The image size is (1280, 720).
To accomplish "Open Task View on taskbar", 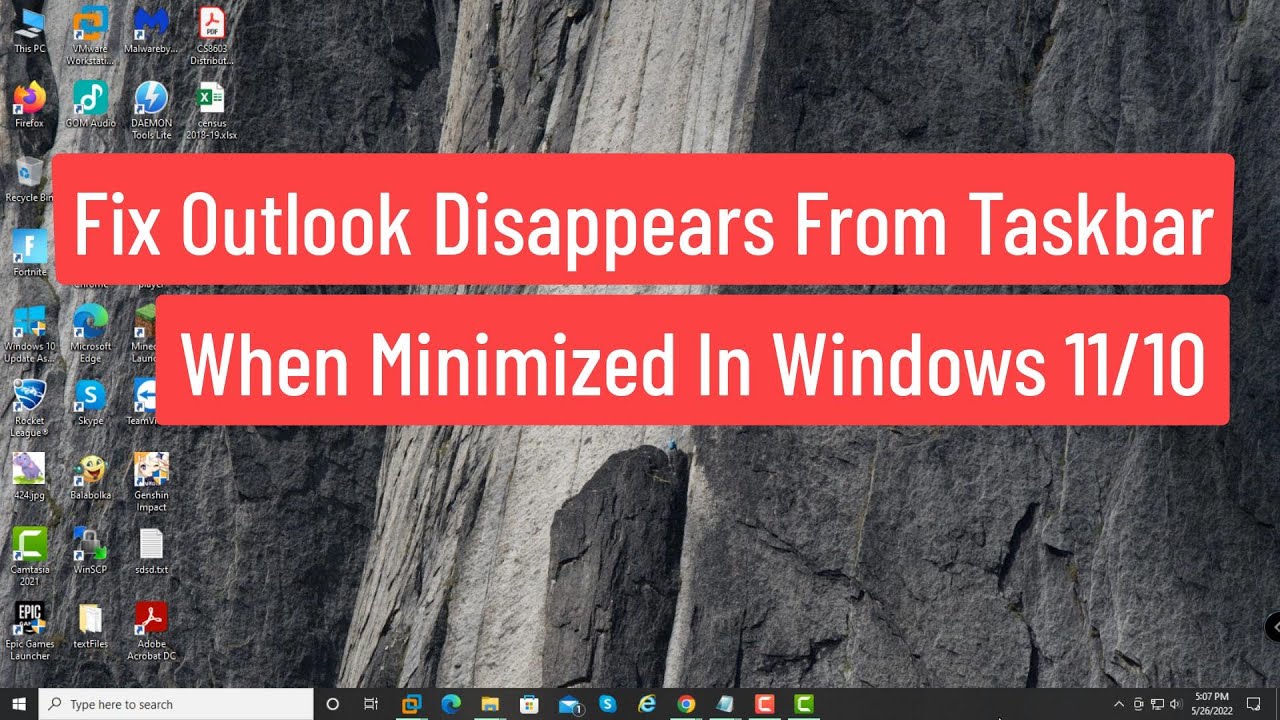I will pyautogui.click(x=371, y=704).
